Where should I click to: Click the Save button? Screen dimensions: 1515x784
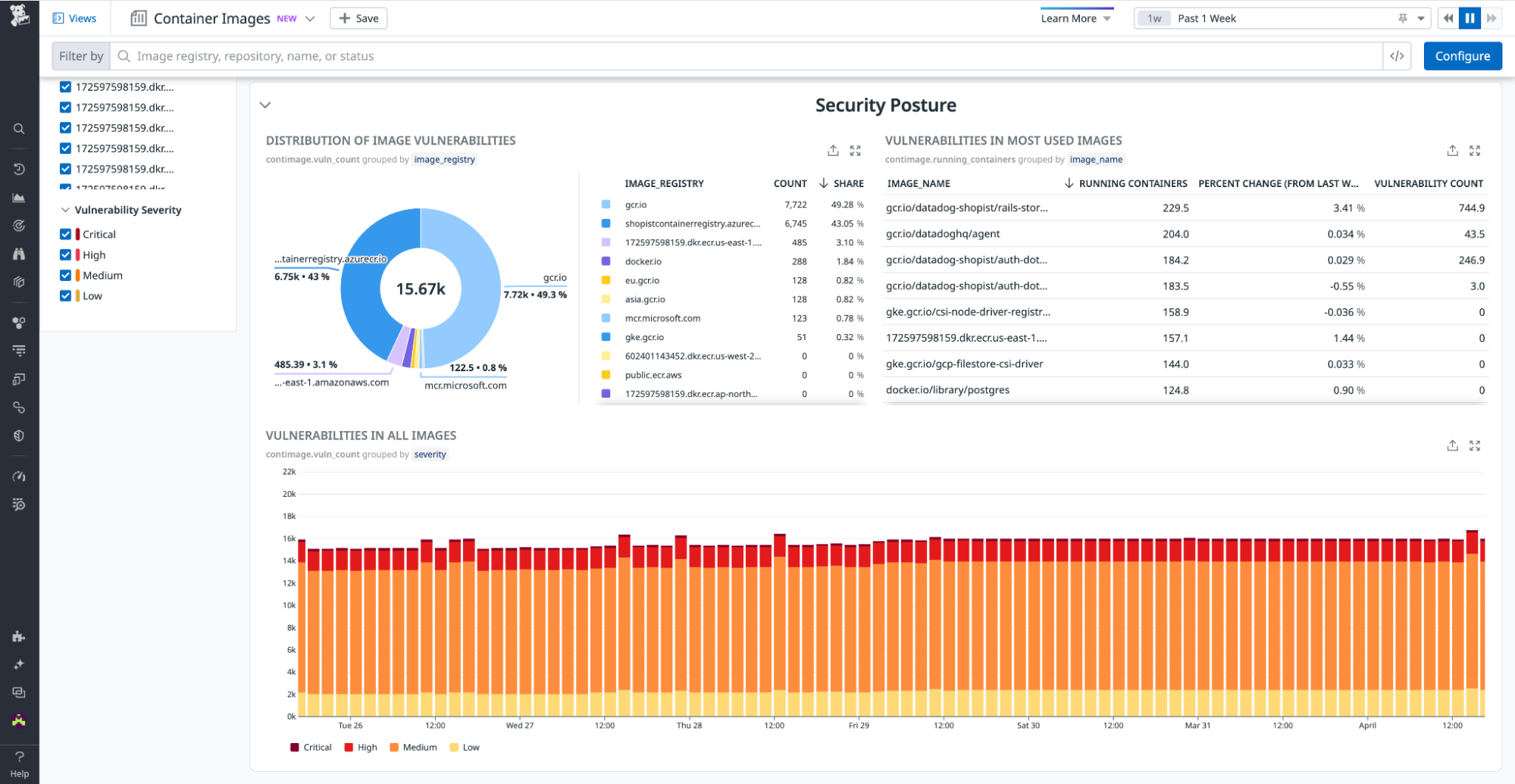click(x=358, y=18)
